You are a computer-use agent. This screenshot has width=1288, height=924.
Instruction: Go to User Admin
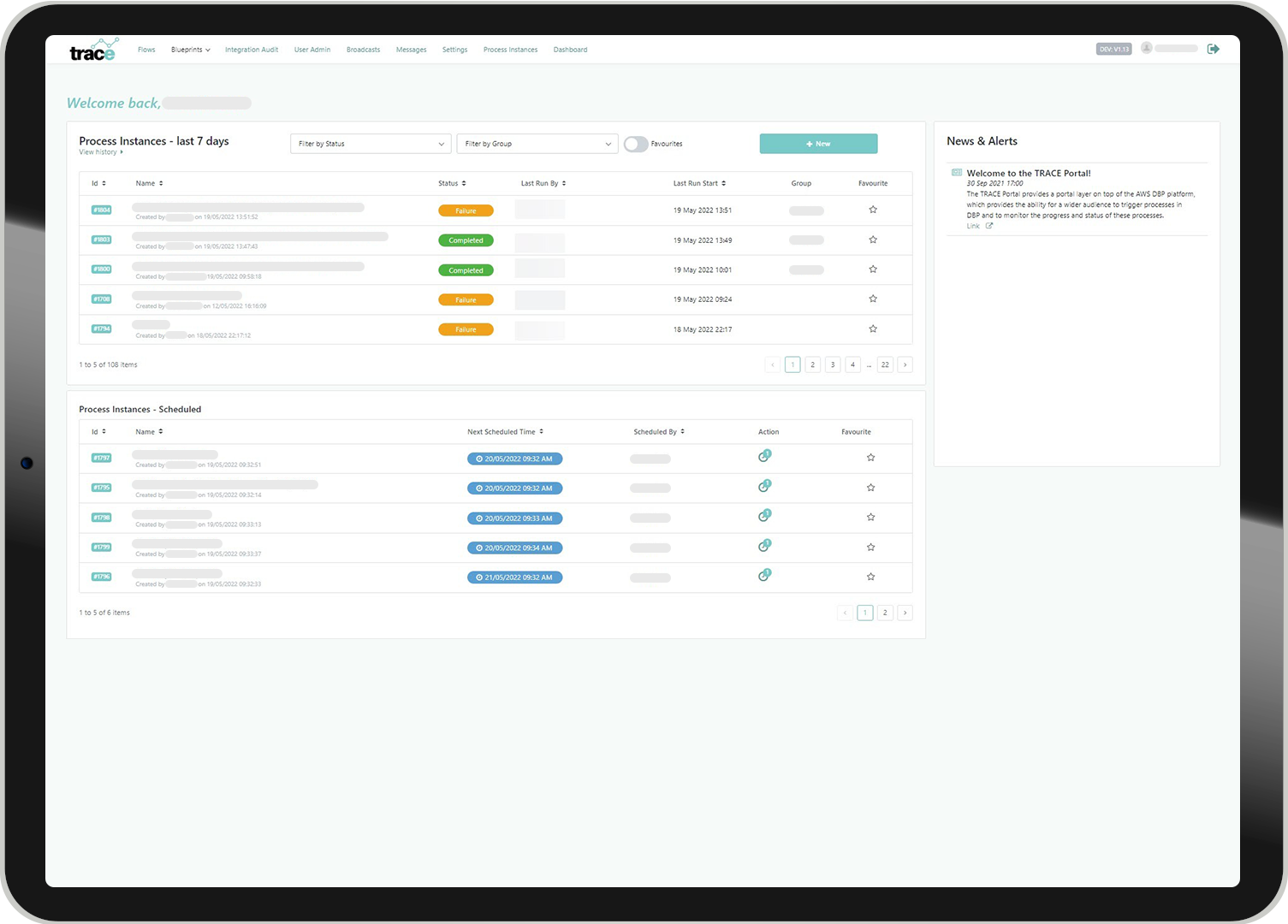[312, 50]
